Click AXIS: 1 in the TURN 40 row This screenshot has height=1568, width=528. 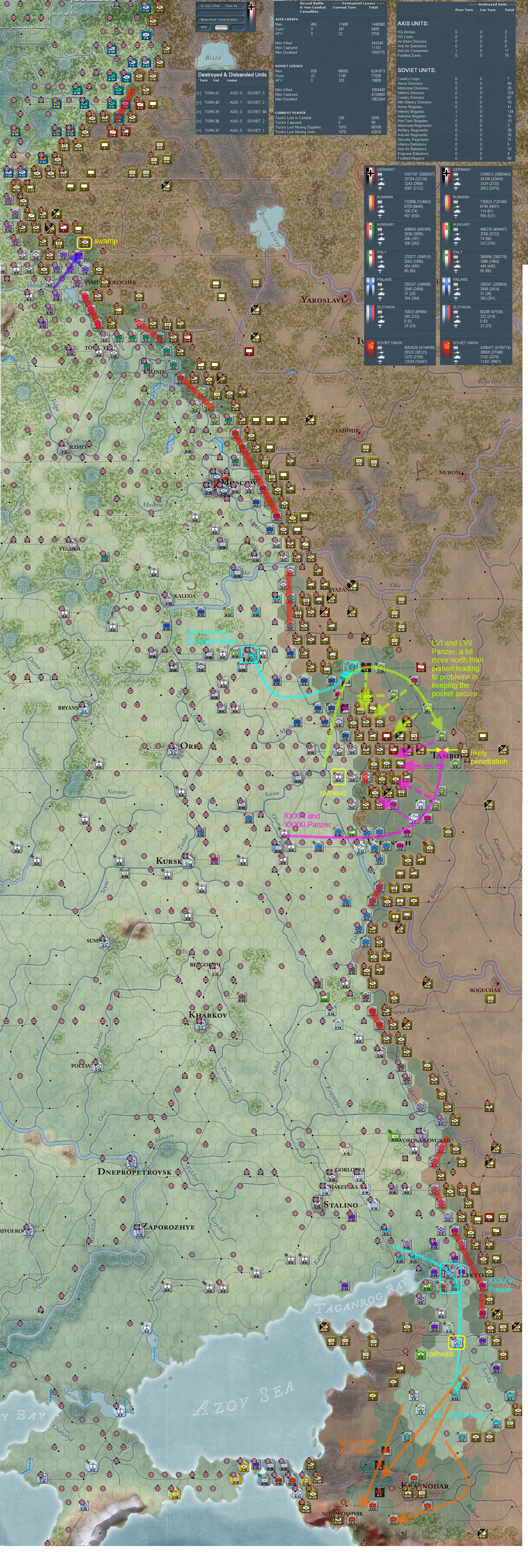tap(235, 102)
